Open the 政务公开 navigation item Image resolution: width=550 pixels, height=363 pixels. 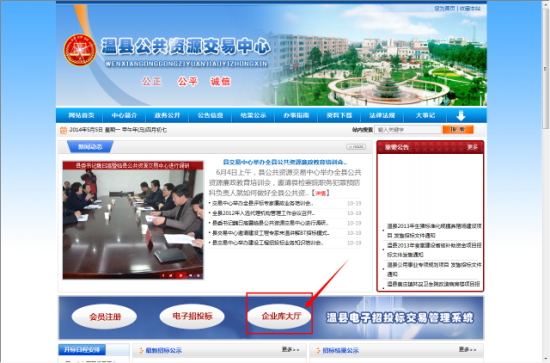(x=167, y=115)
